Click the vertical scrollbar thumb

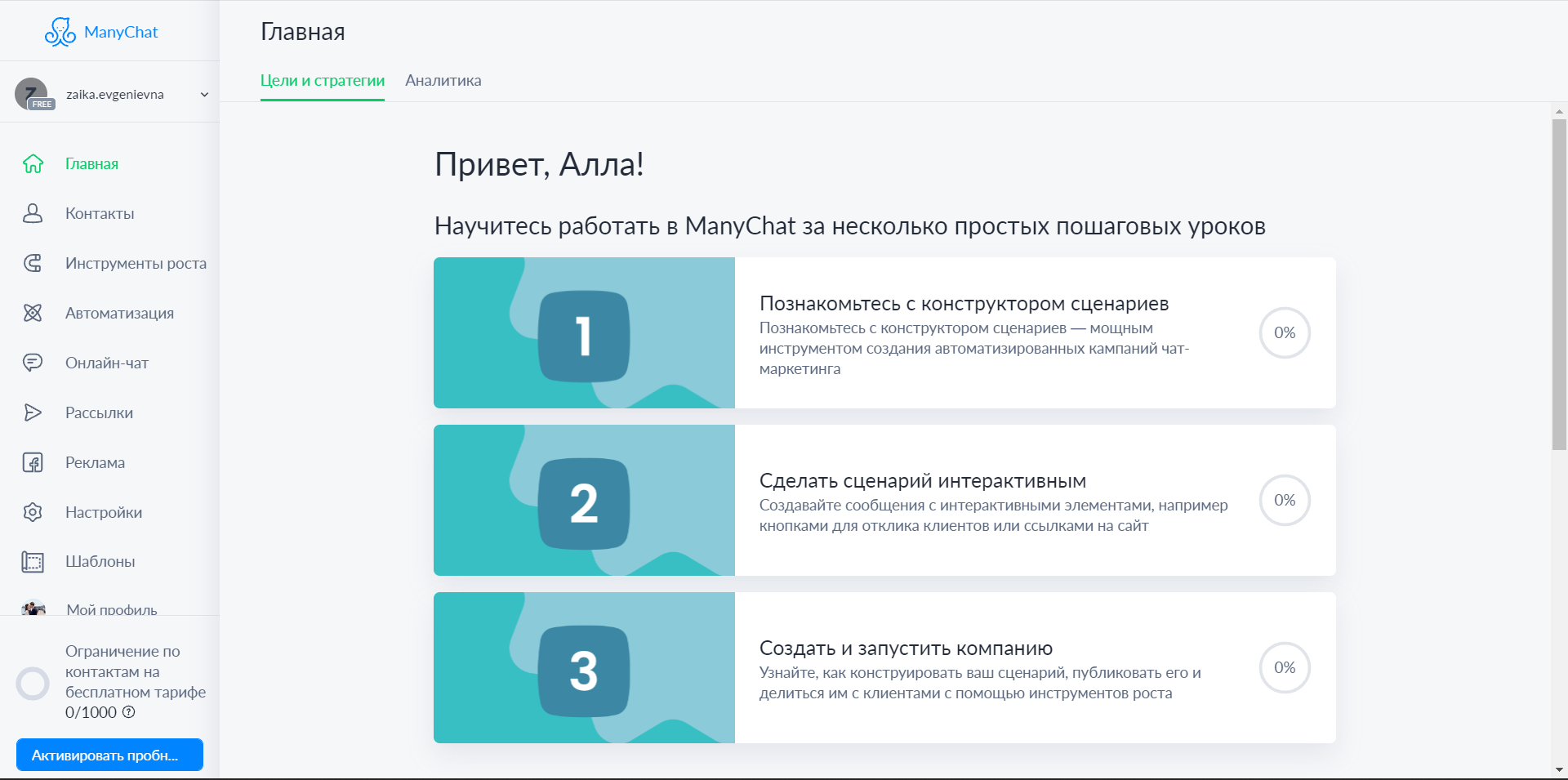coord(1559,284)
